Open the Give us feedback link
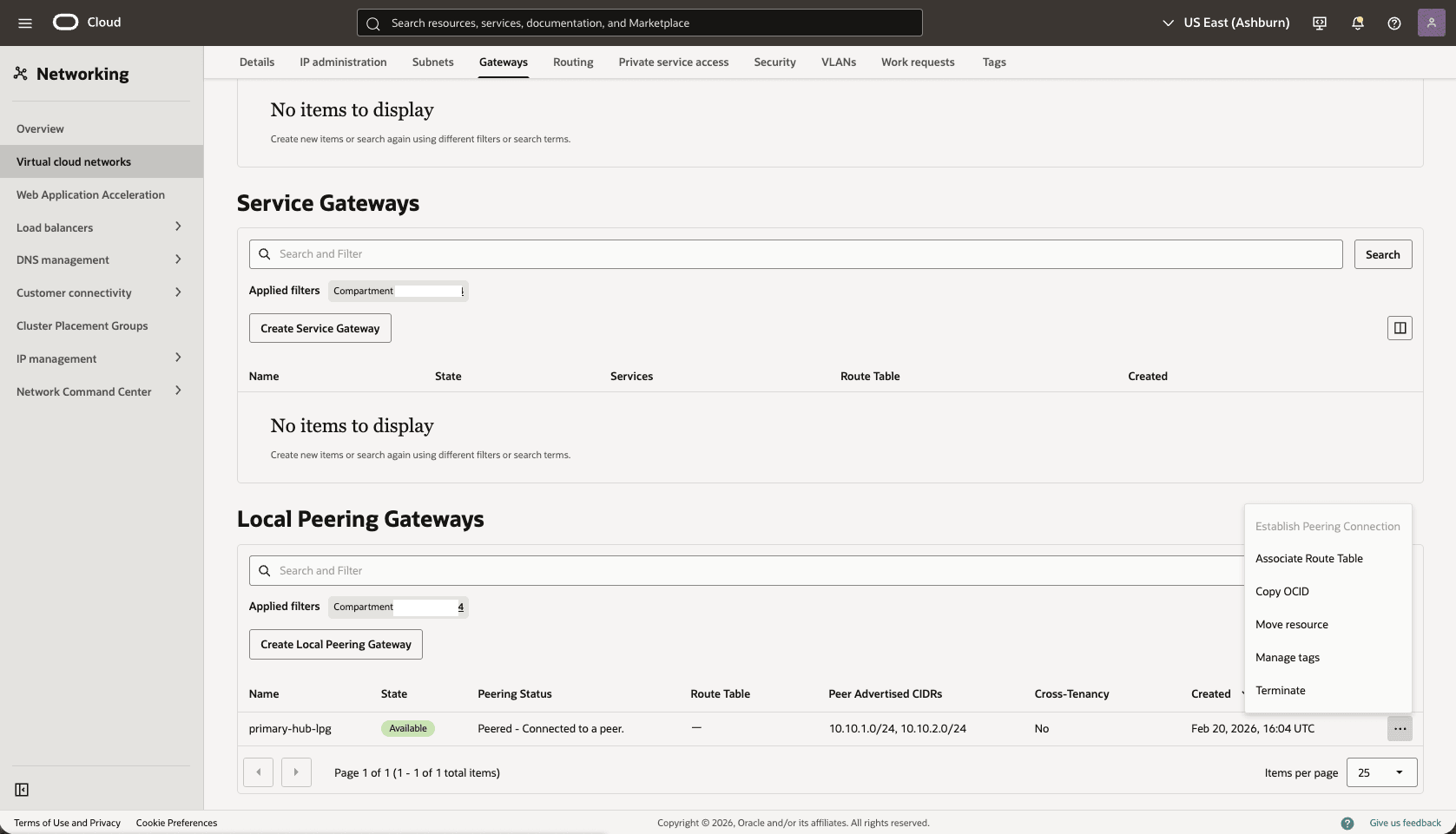1456x834 pixels. [1404, 822]
